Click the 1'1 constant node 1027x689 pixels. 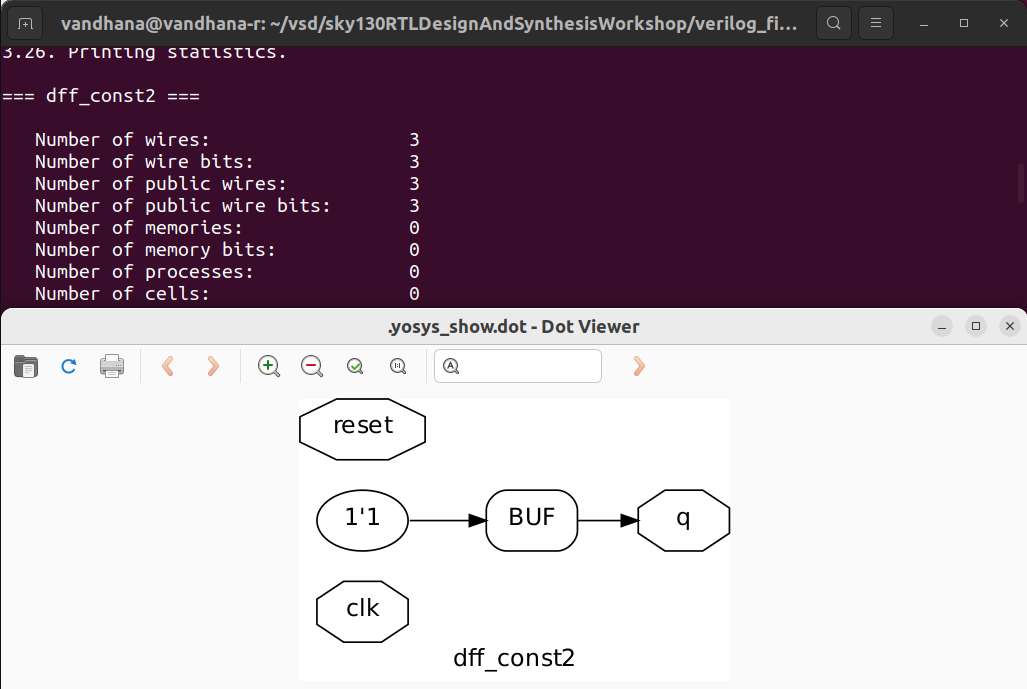coord(362,520)
